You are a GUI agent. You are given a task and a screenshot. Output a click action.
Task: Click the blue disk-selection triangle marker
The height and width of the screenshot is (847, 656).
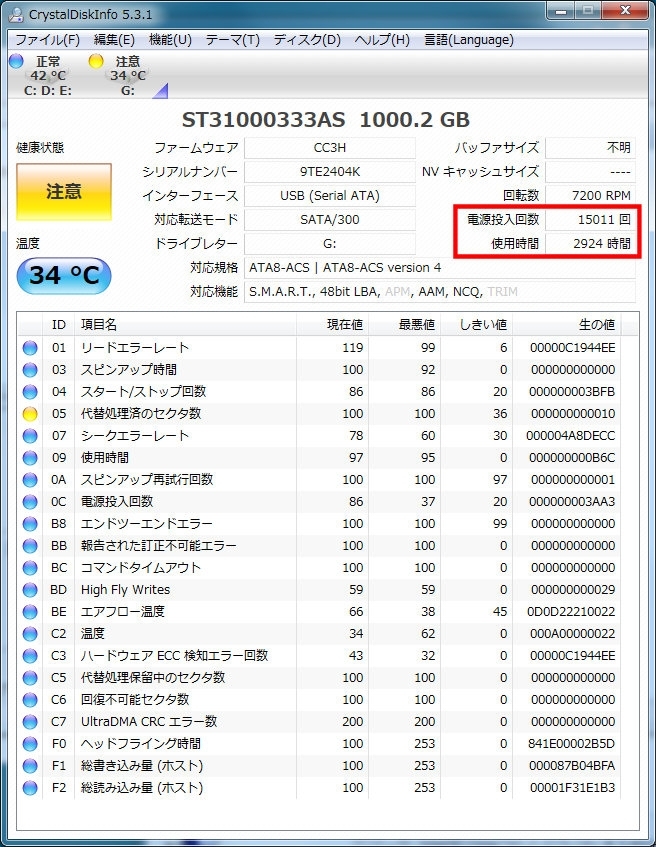pyautogui.click(x=160, y=91)
